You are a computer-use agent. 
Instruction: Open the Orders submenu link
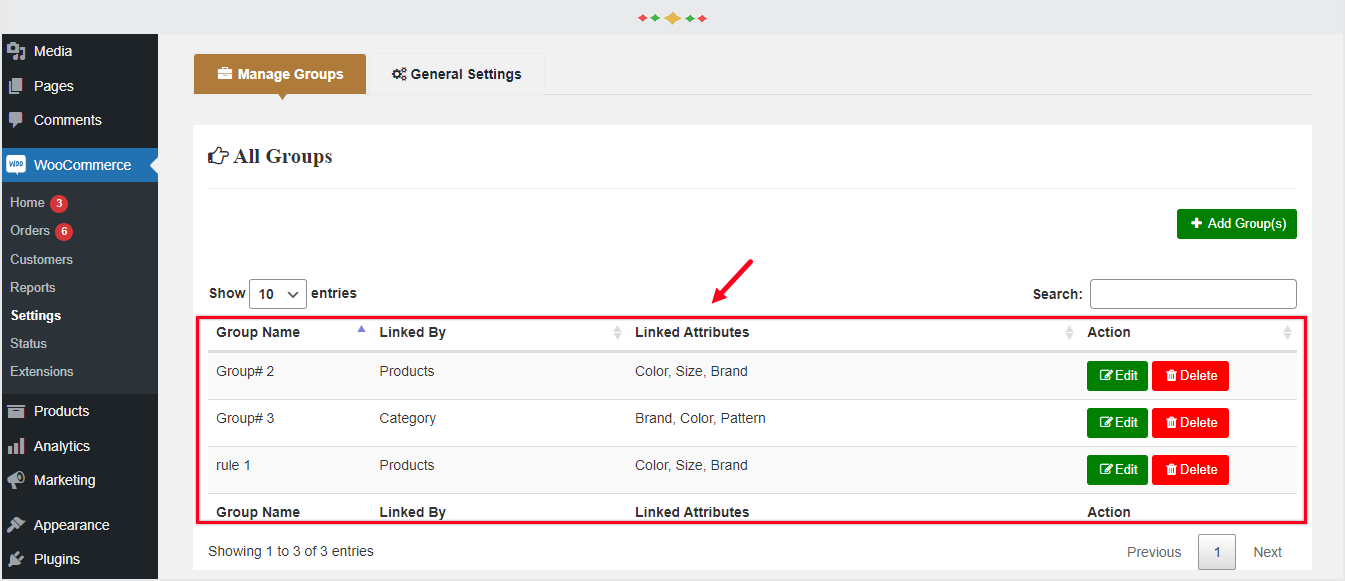click(30, 231)
